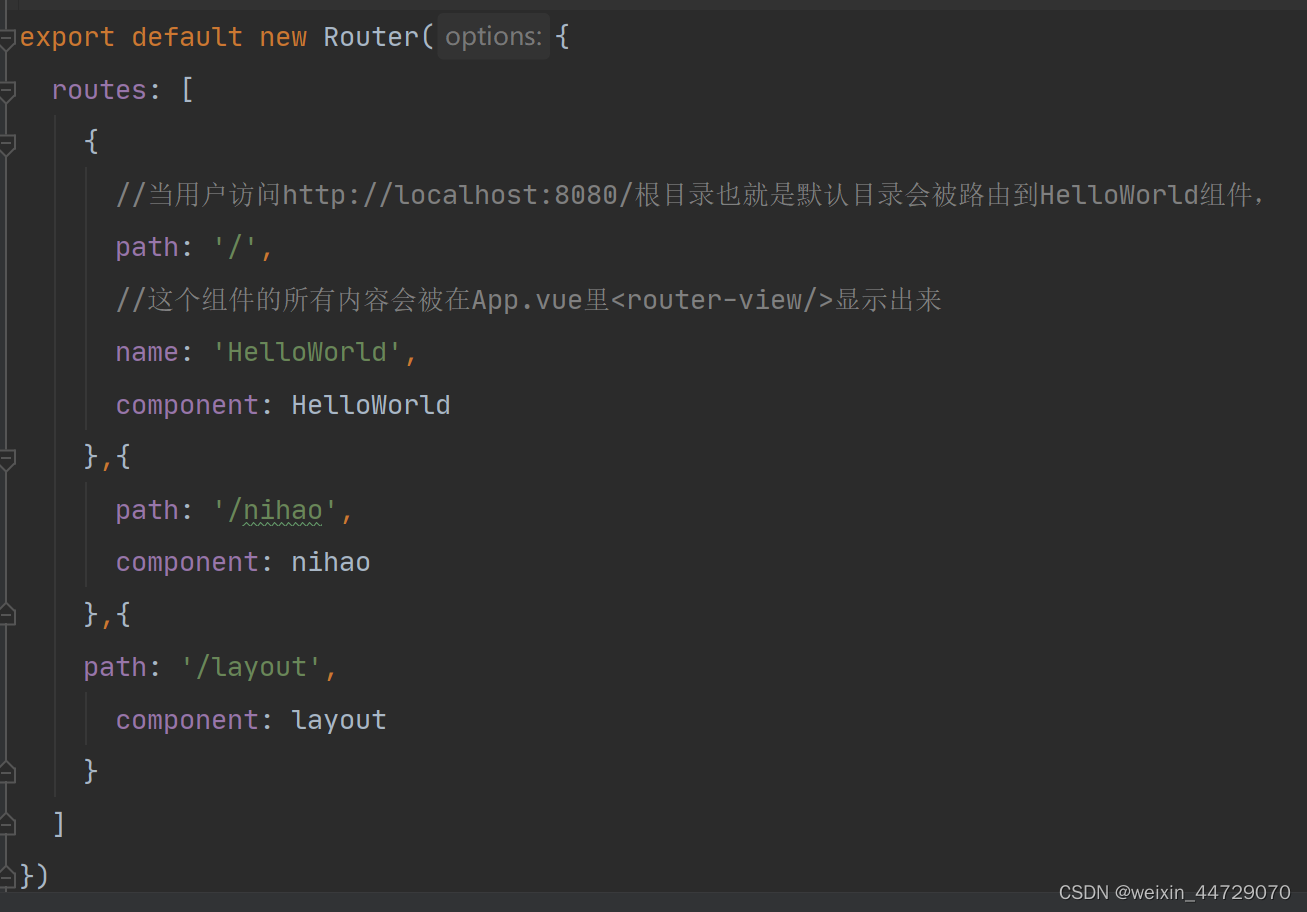This screenshot has width=1307, height=912.
Task: Click fold end marker after component: layout
Action: [7, 772]
